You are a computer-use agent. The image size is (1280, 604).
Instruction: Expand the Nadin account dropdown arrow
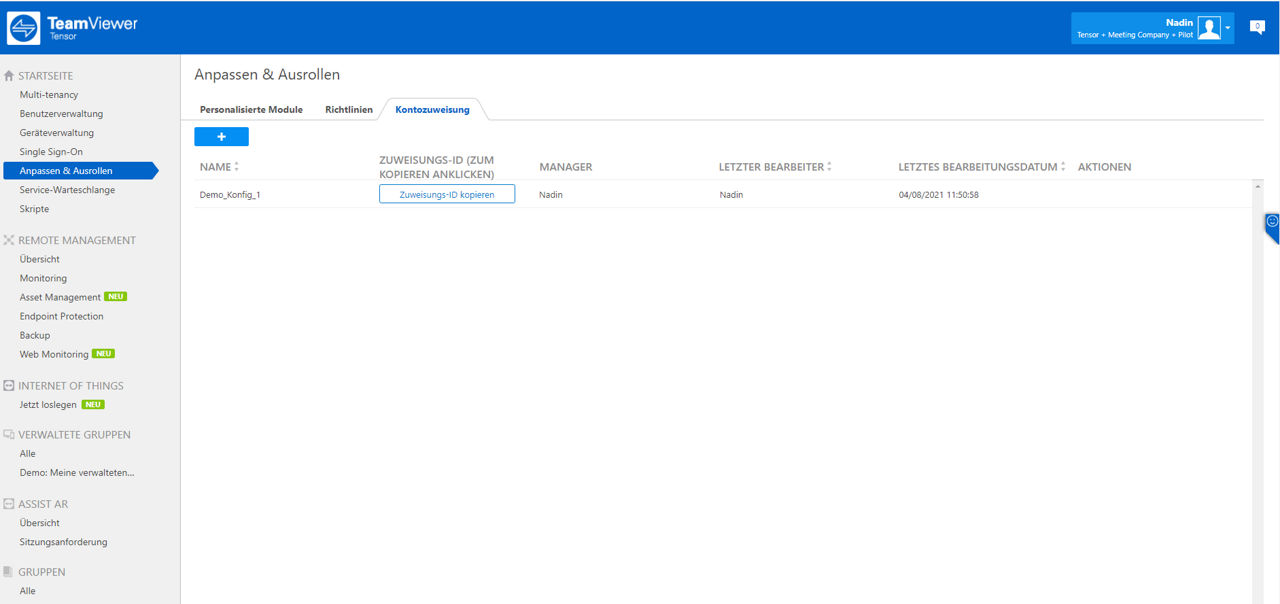1228,29
